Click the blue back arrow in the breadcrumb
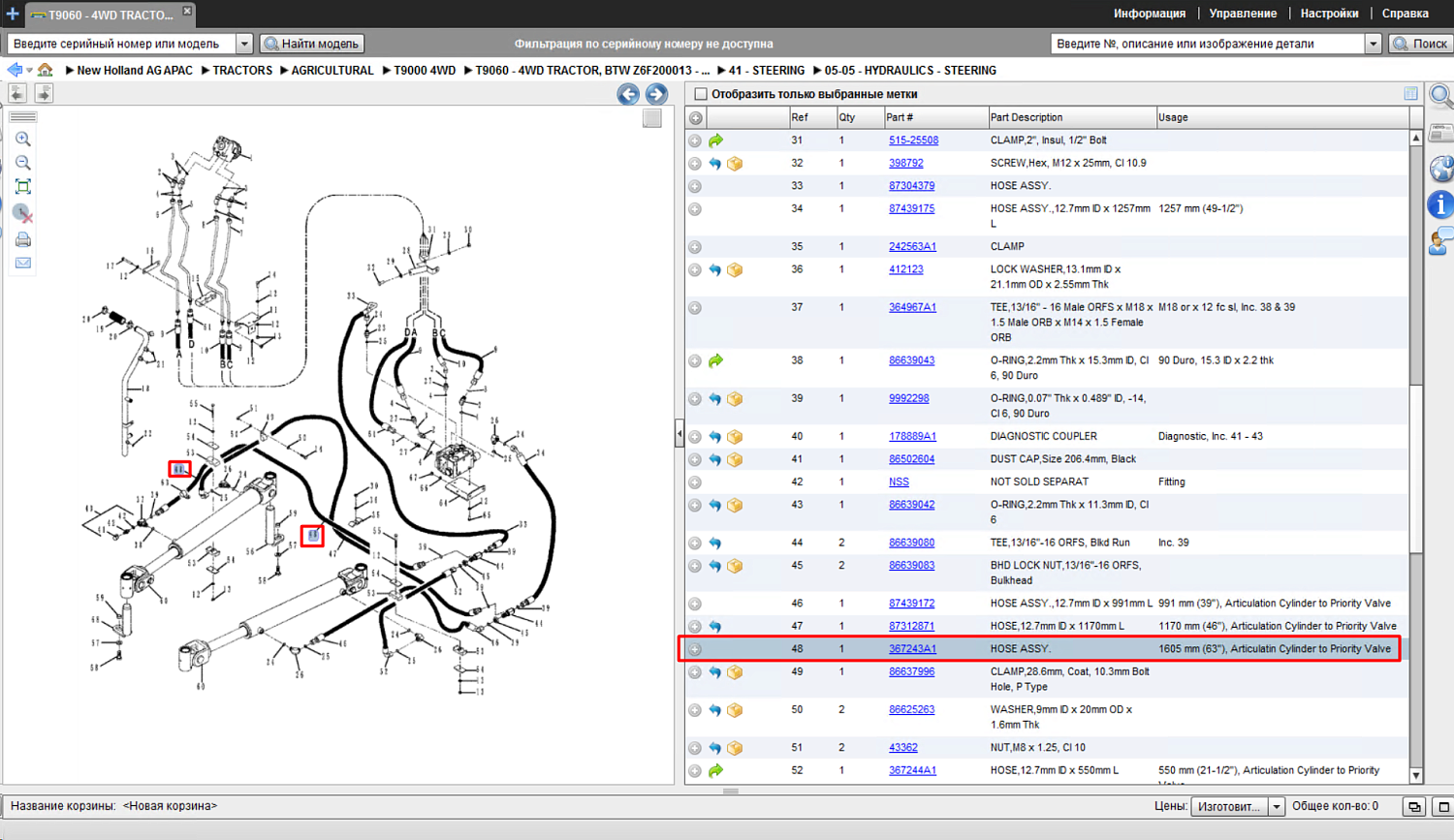The width and height of the screenshot is (1454, 840). pos(15,70)
